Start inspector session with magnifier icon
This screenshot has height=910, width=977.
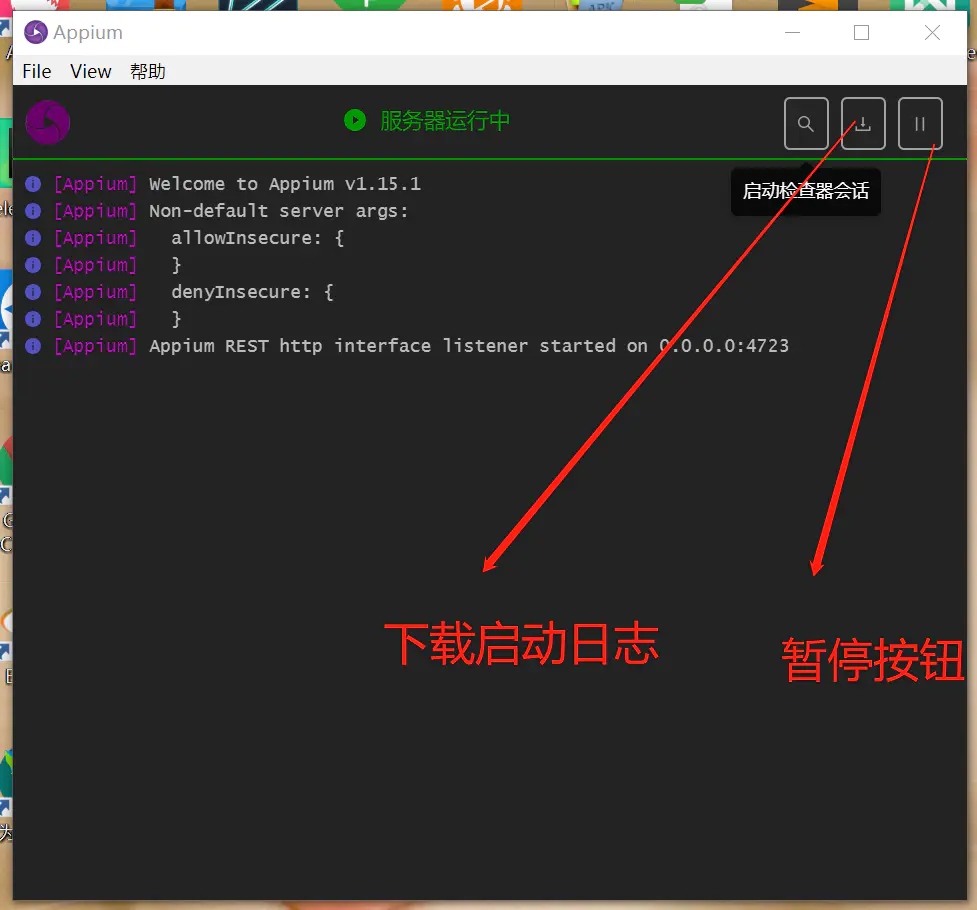click(x=806, y=123)
